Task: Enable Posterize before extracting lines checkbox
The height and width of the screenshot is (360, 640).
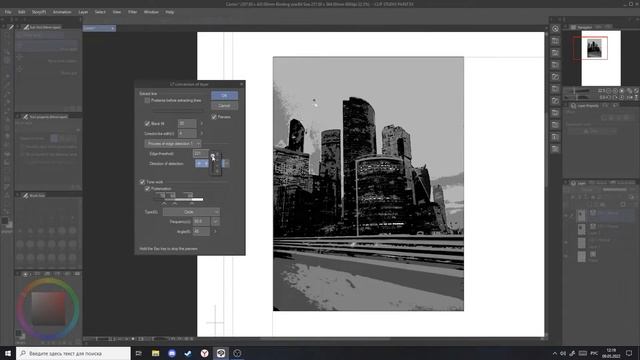Action: tap(147, 100)
